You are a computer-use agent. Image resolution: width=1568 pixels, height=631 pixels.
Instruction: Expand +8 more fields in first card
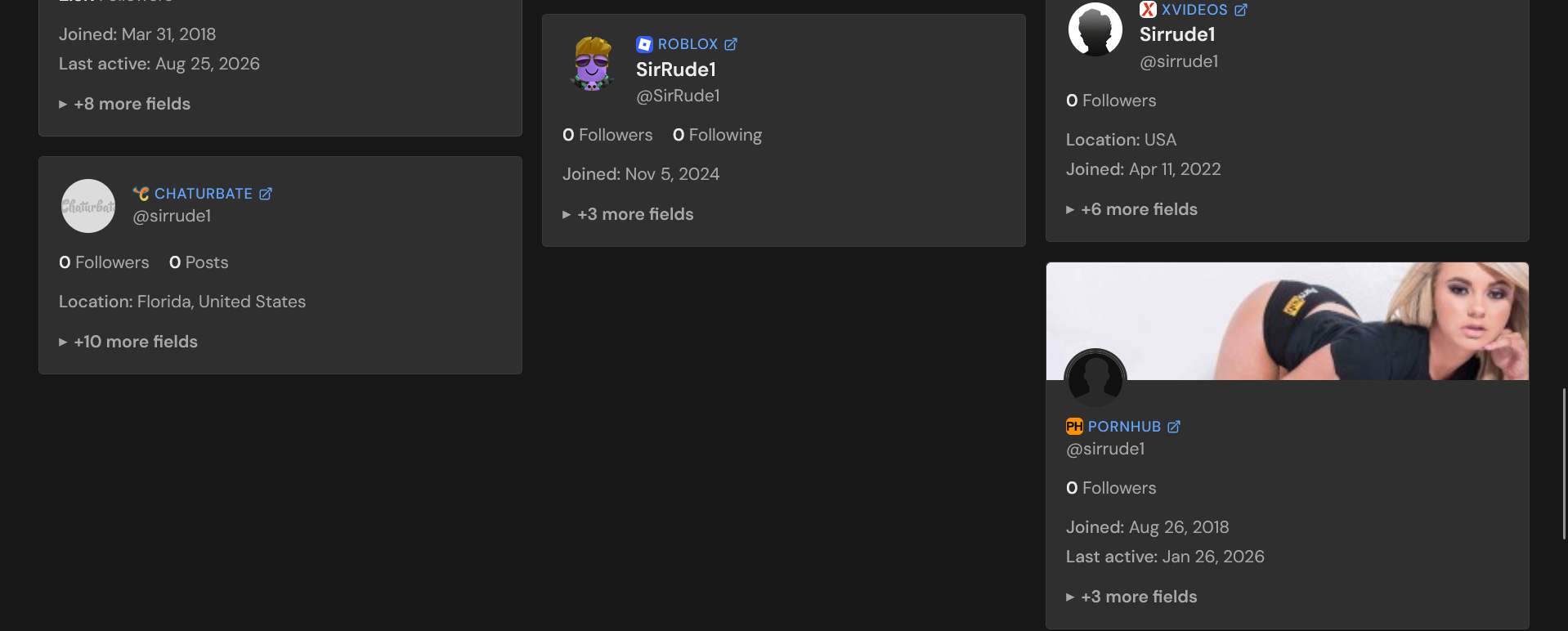(124, 104)
